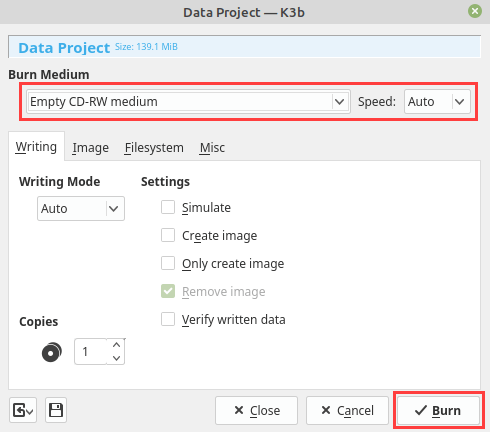Open the Speed Auto dropdown

(x=437, y=101)
